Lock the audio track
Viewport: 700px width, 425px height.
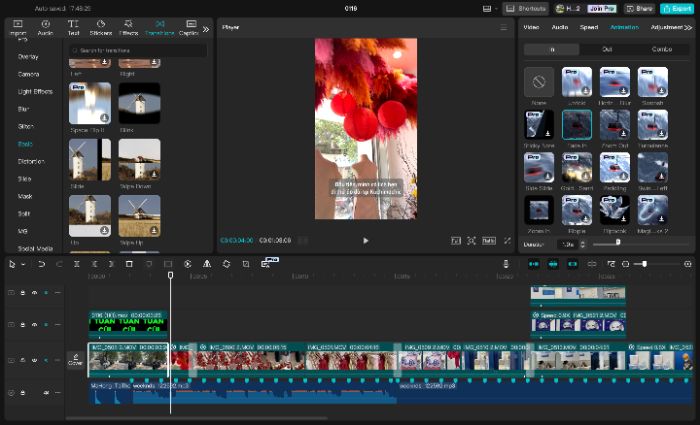click(23, 393)
